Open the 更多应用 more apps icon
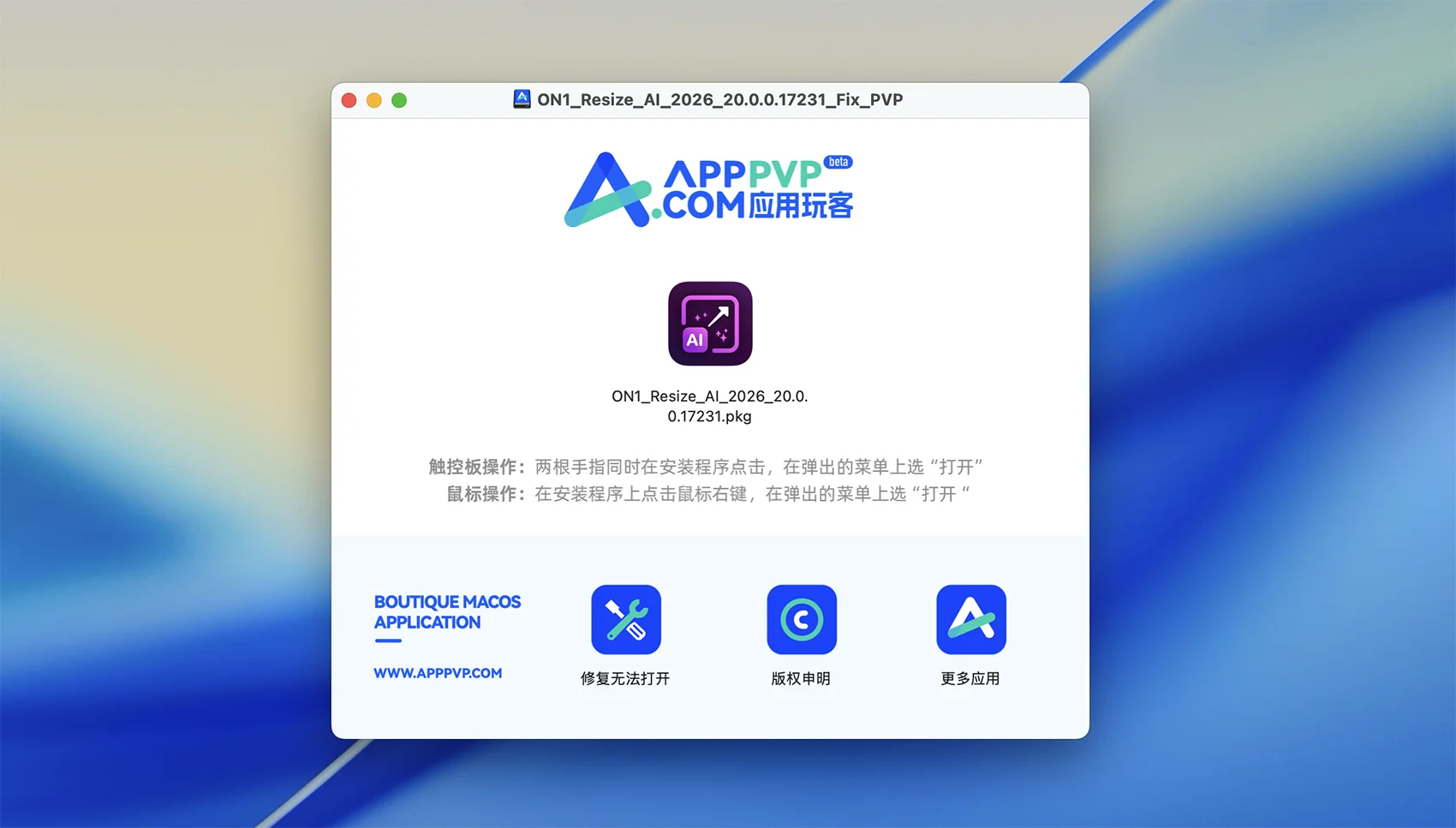This screenshot has width=1456, height=828. click(970, 619)
